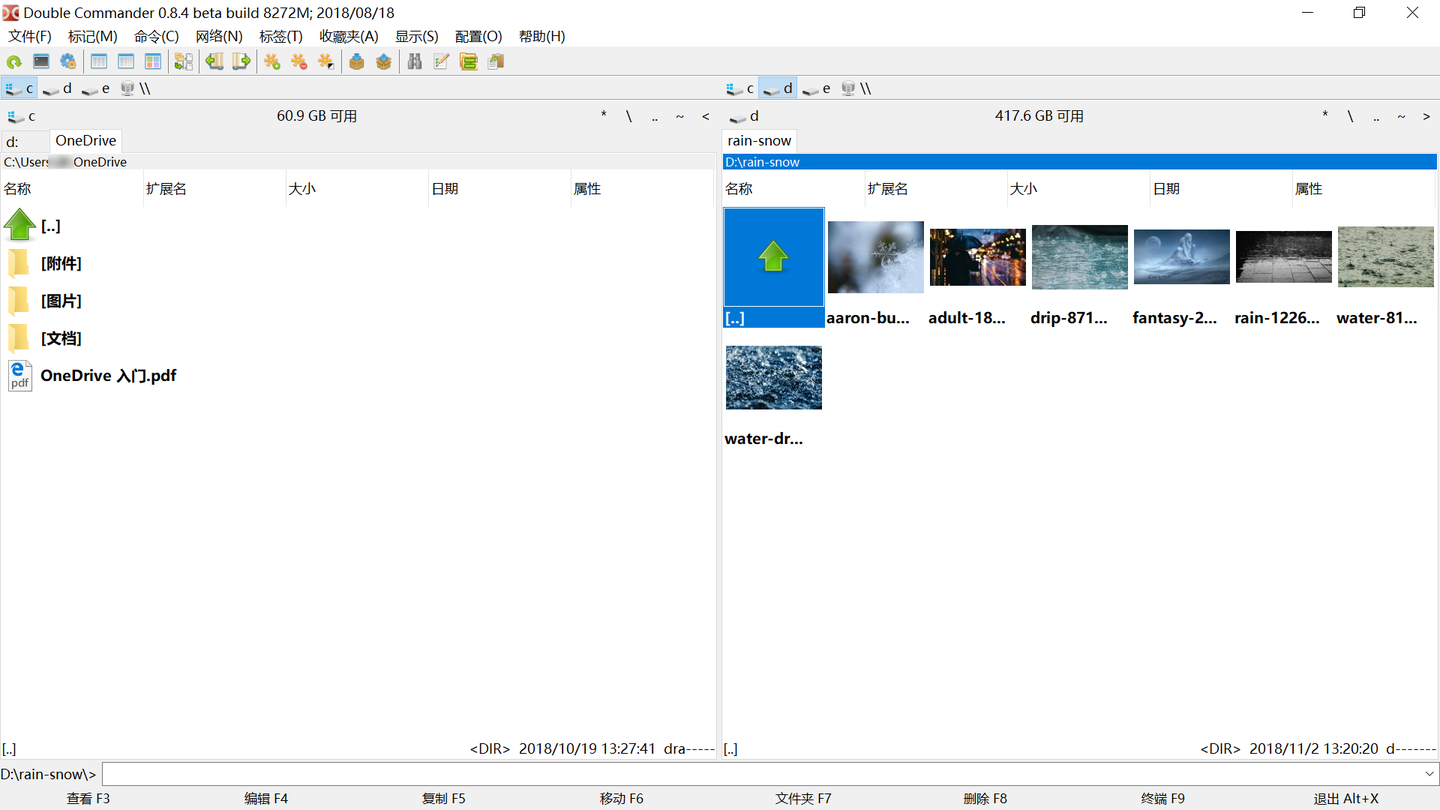Switch to brief view using toolbar icon
Viewport: 1440px width, 810px height.
[99, 62]
